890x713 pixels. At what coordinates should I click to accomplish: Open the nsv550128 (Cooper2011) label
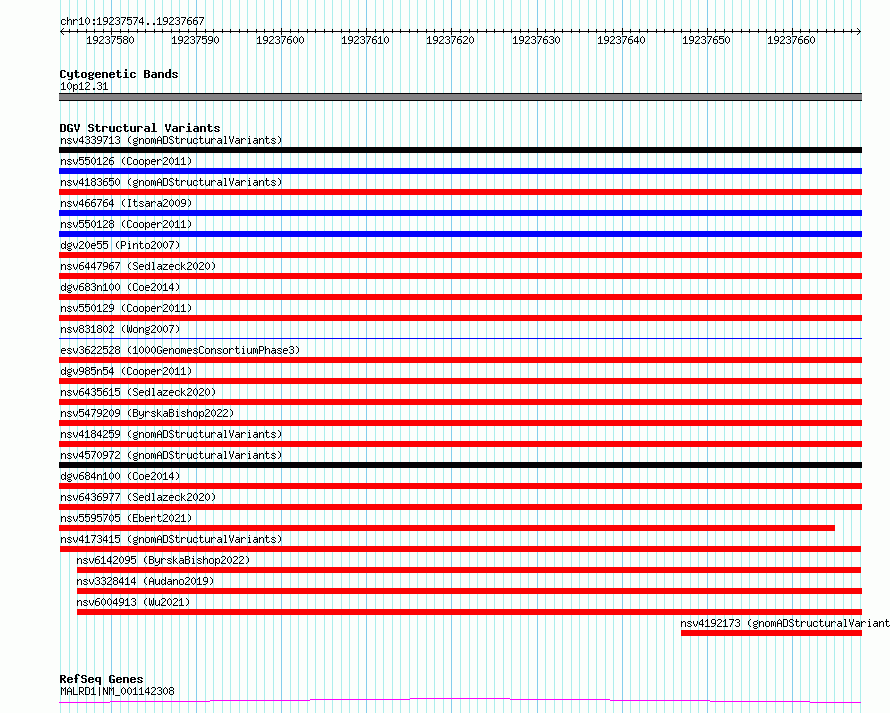126,224
